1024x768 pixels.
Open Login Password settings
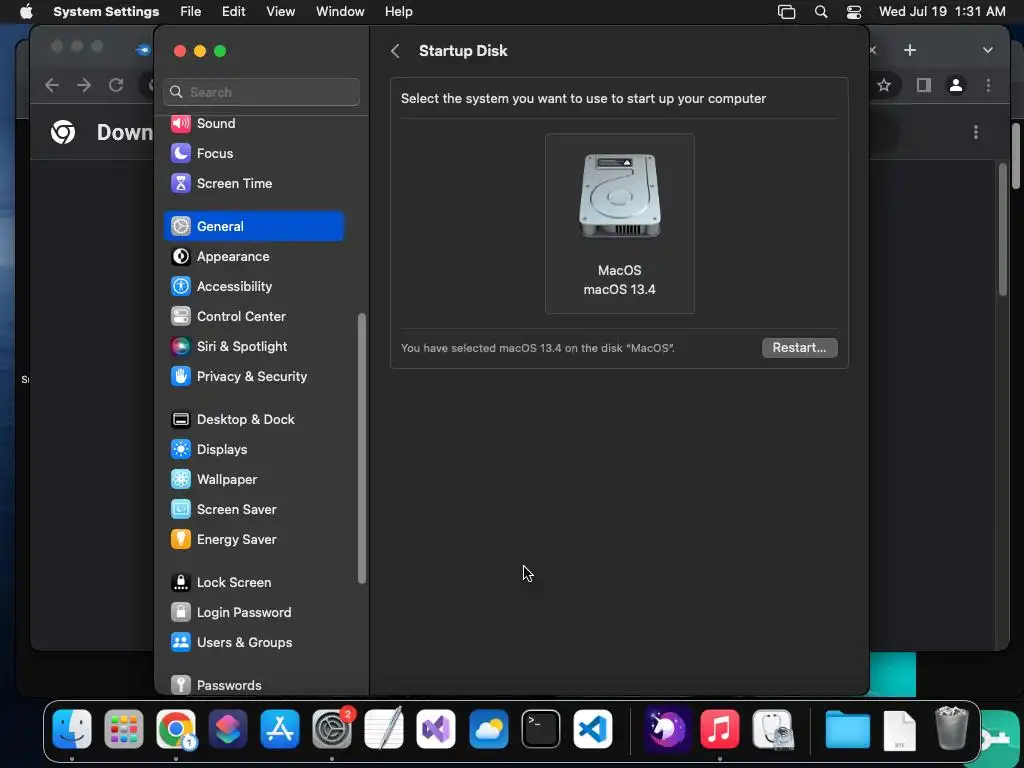coord(253,613)
